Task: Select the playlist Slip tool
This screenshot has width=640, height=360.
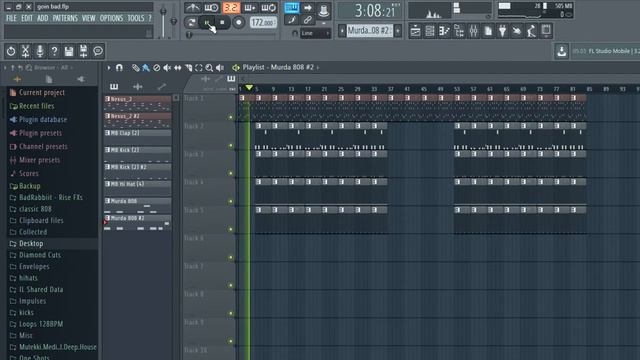Action: 178,67
